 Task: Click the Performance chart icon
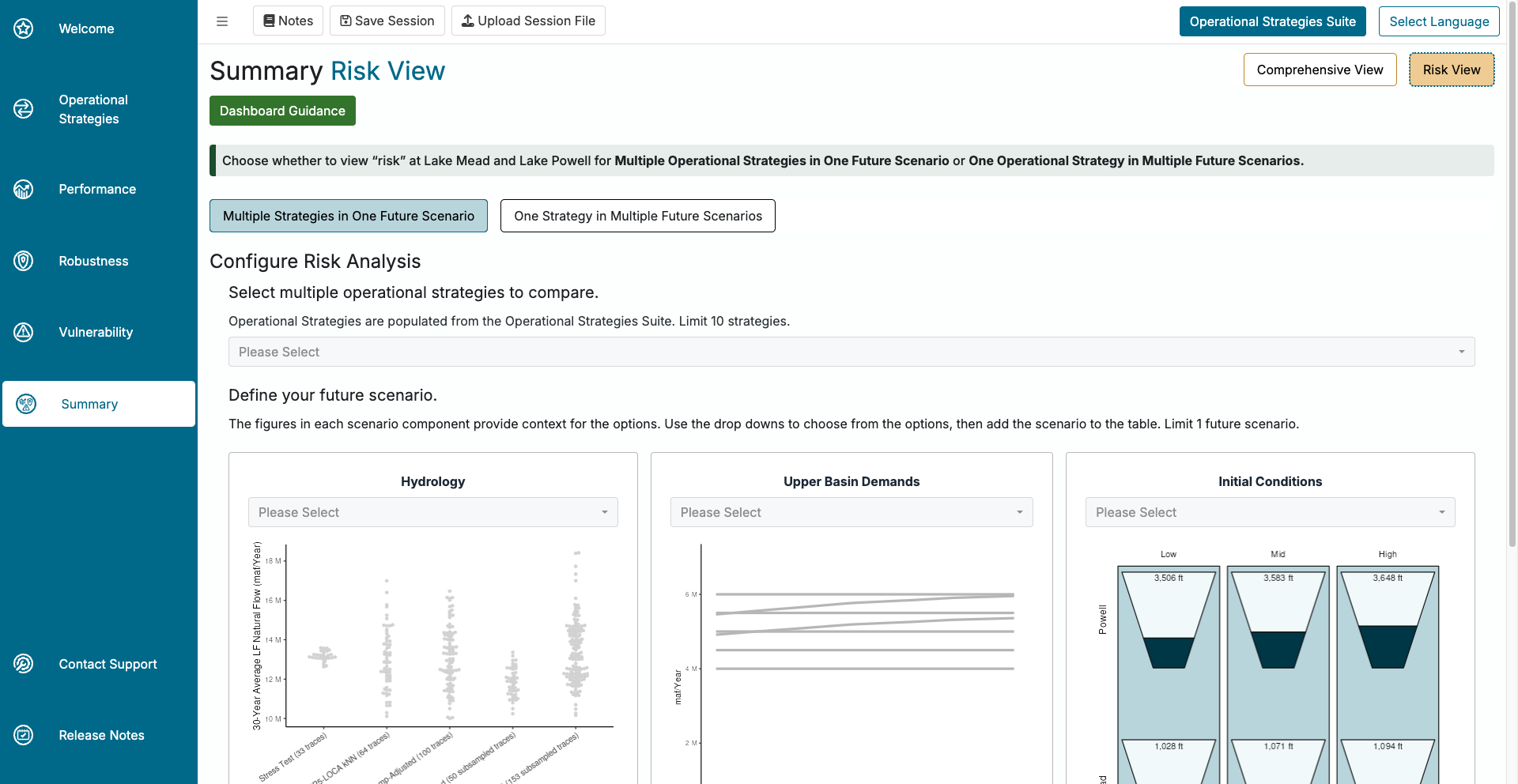click(24, 189)
